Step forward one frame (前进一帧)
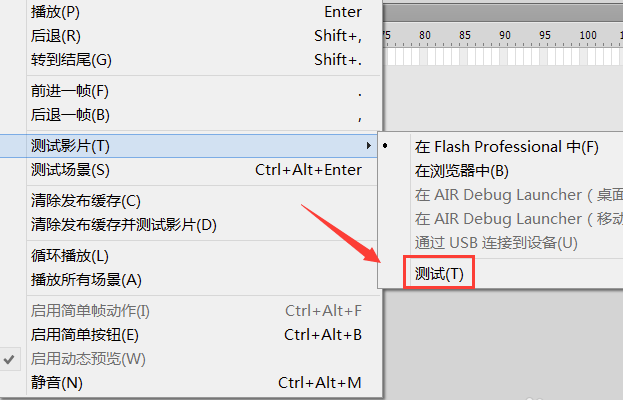The width and height of the screenshot is (623, 400). point(70,91)
